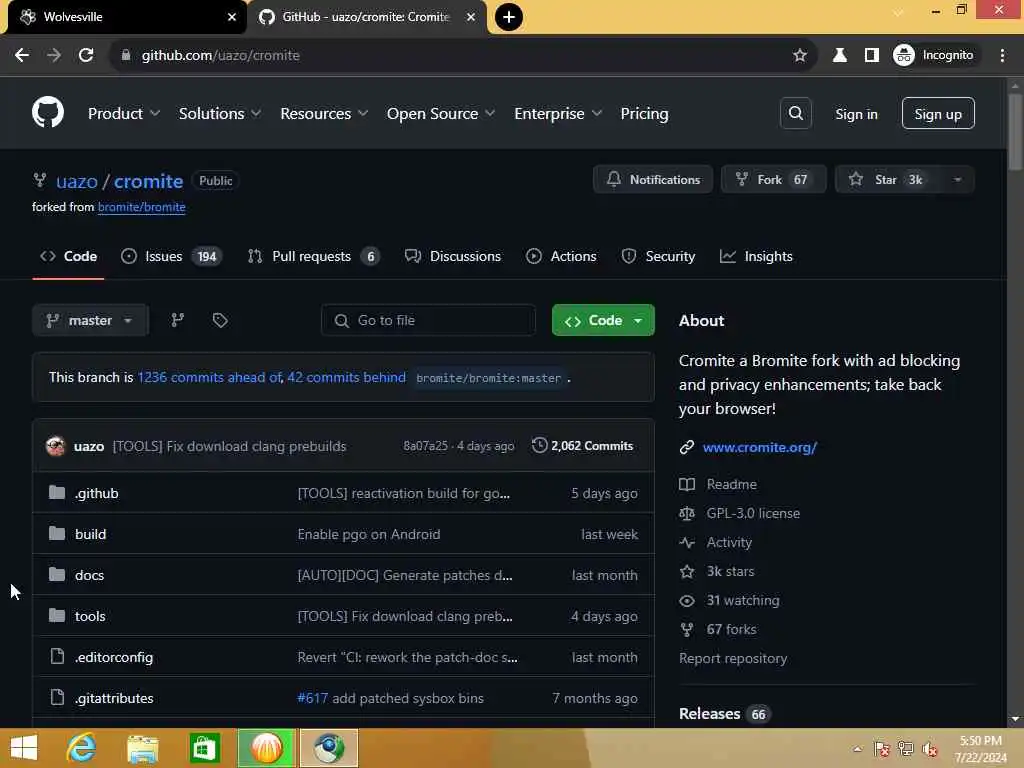Open the Discussions tab
This screenshot has width=1024, height=768.
coord(453,256)
